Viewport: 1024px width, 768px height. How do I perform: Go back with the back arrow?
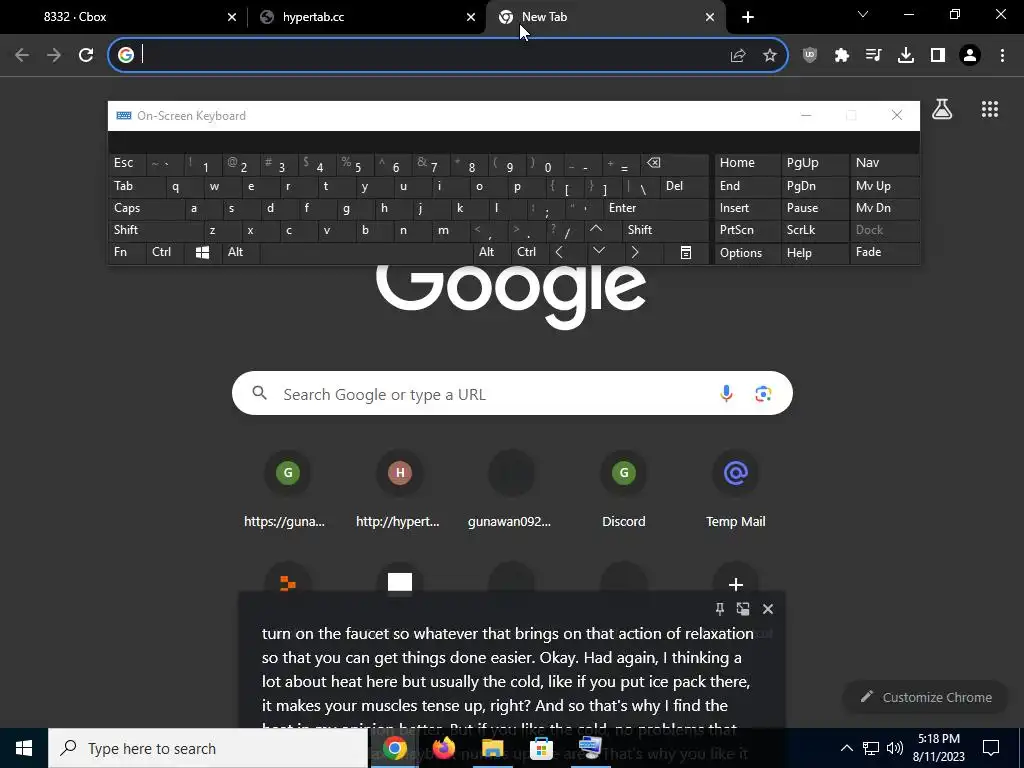click(22, 56)
